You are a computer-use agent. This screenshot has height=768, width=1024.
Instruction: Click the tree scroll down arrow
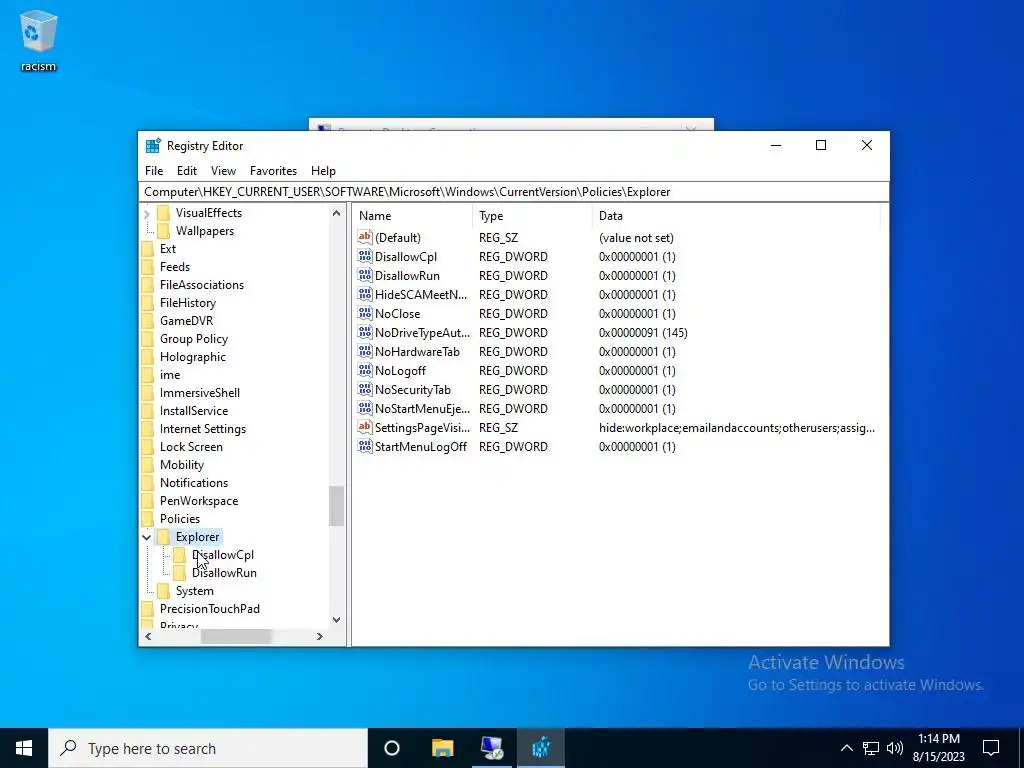(x=336, y=620)
